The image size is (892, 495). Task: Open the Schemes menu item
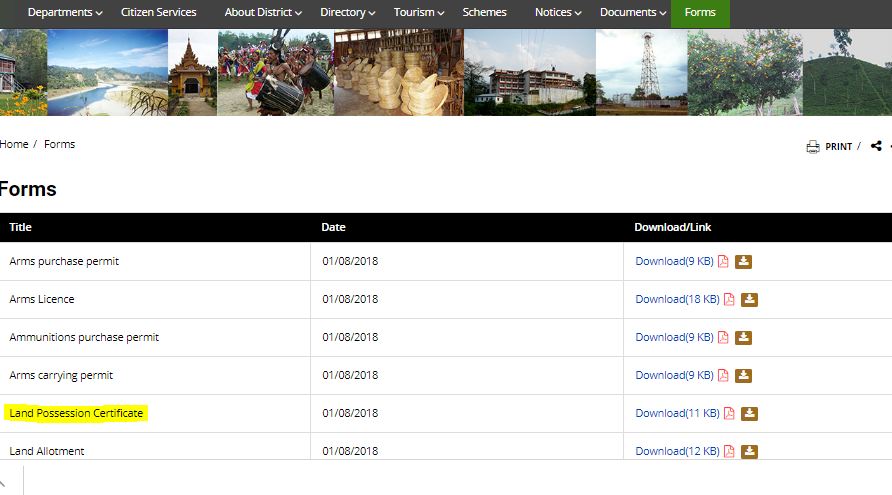(484, 13)
